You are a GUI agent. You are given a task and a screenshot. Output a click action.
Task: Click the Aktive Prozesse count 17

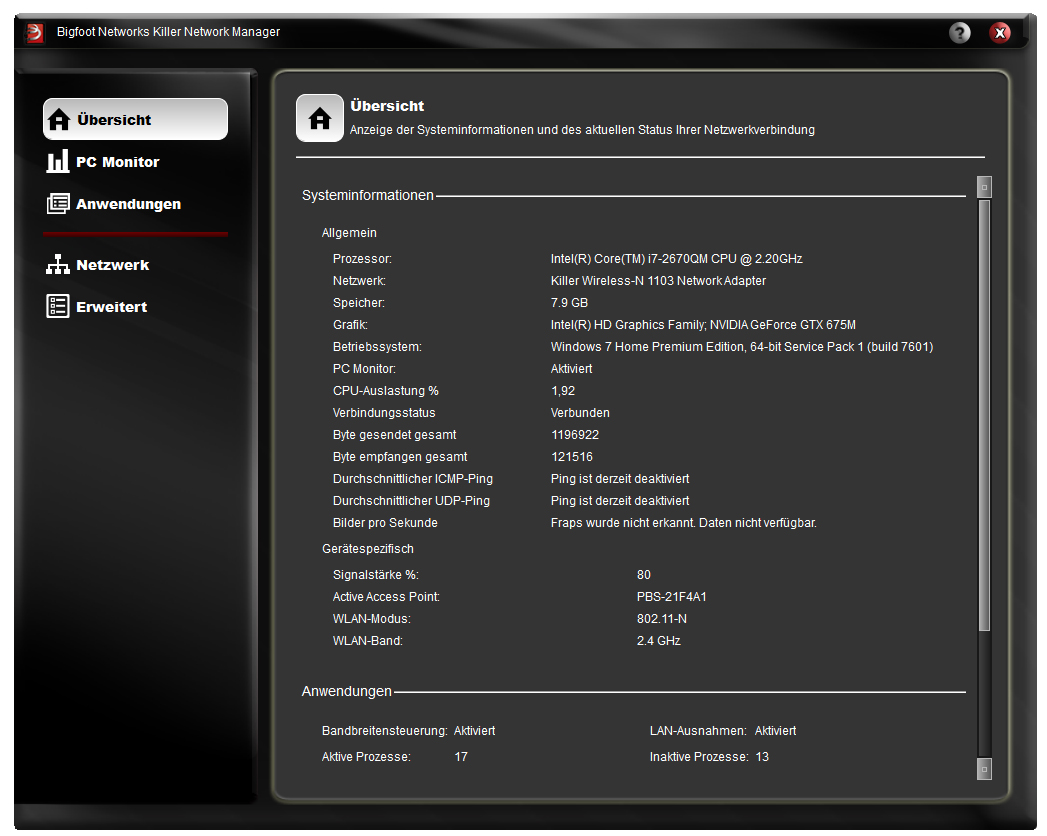(x=461, y=757)
